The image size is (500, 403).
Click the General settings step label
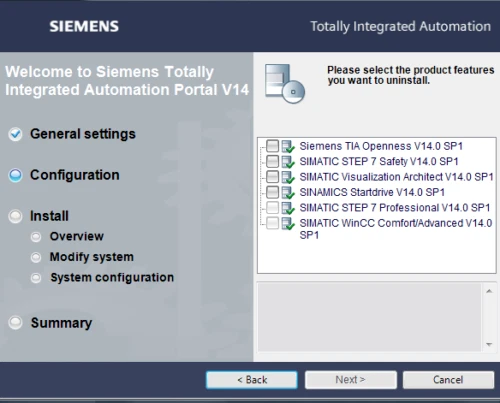click(x=83, y=134)
